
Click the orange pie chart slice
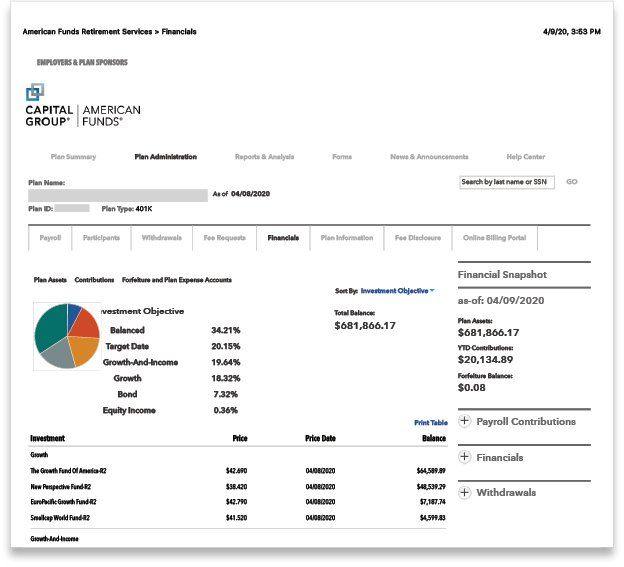click(84, 349)
